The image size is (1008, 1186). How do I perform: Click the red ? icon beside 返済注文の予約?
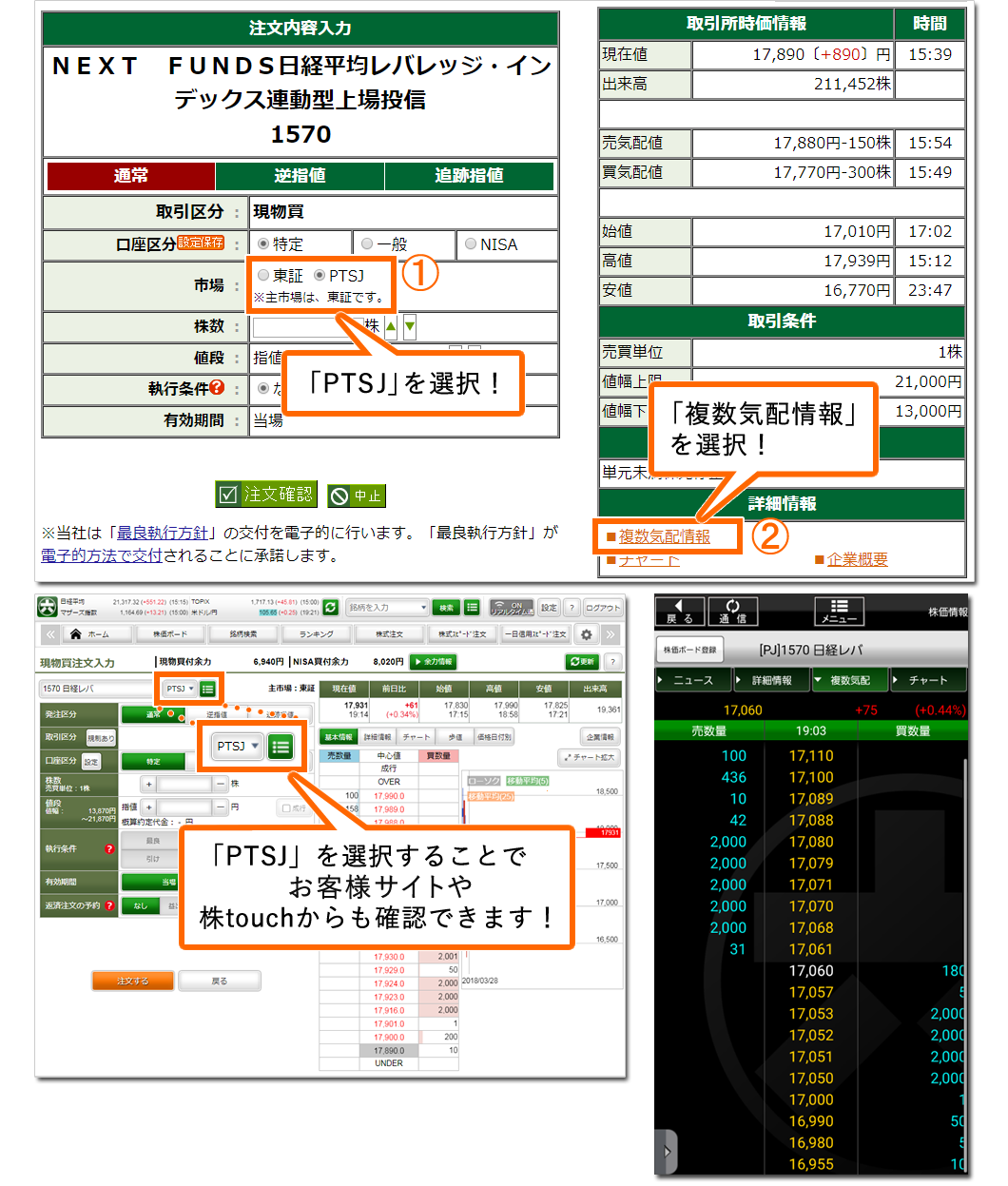(x=108, y=905)
